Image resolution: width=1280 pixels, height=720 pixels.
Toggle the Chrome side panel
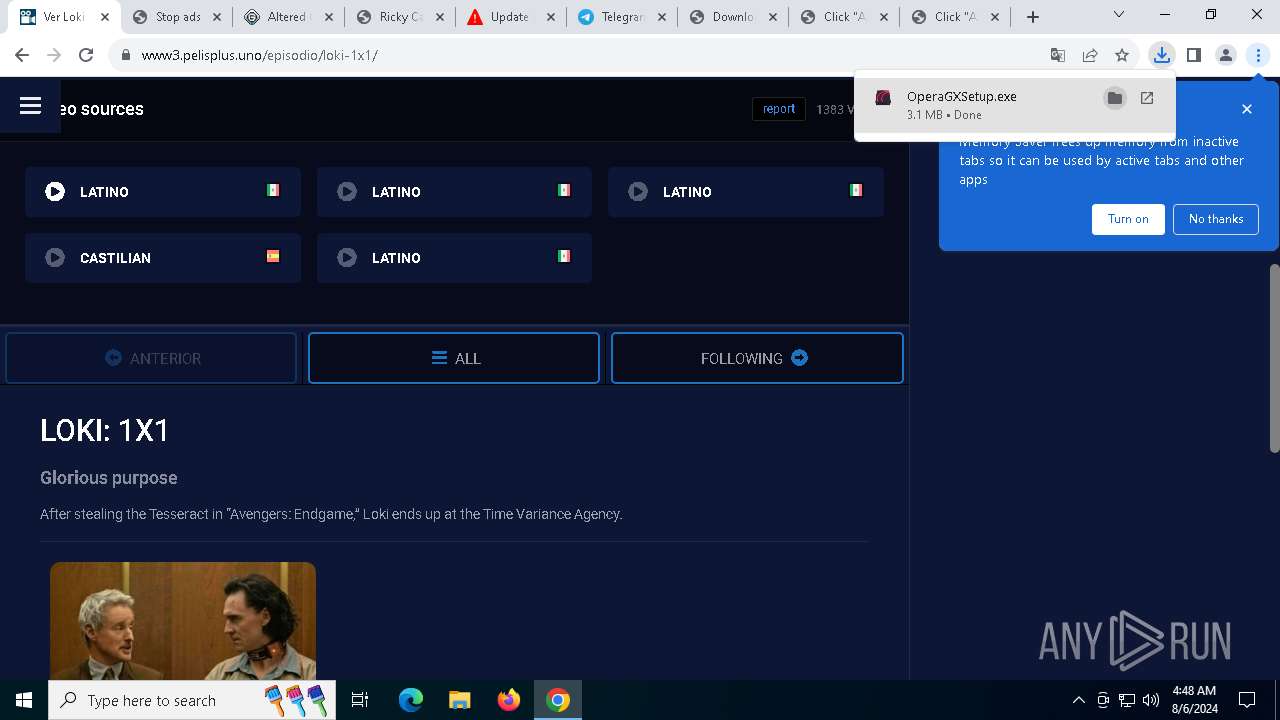[1193, 55]
